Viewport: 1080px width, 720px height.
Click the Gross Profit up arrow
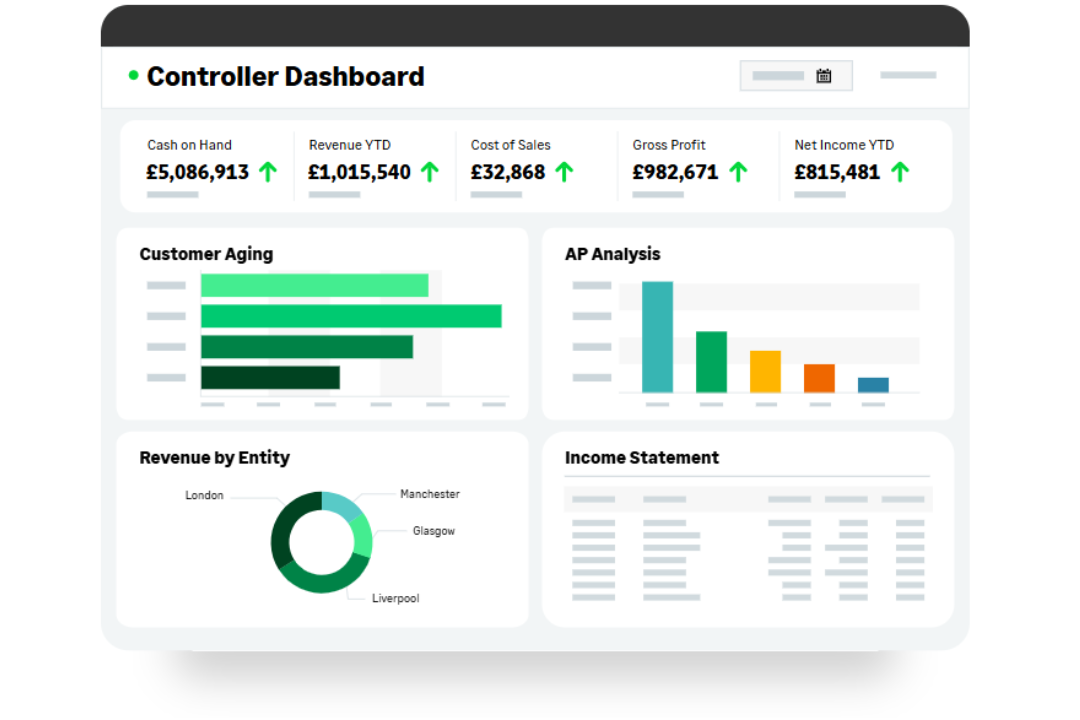pyautogui.click(x=738, y=172)
